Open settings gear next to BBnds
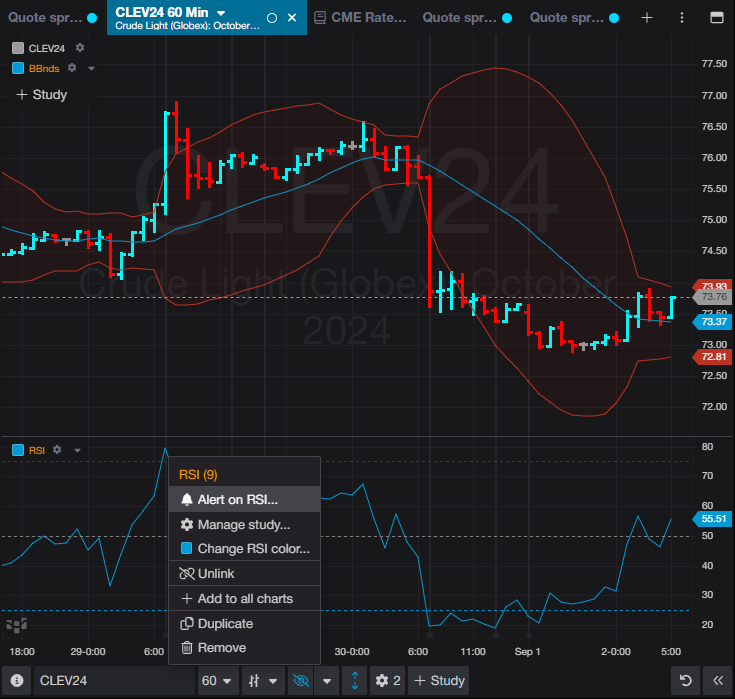The height and width of the screenshot is (699, 735). click(x=72, y=68)
